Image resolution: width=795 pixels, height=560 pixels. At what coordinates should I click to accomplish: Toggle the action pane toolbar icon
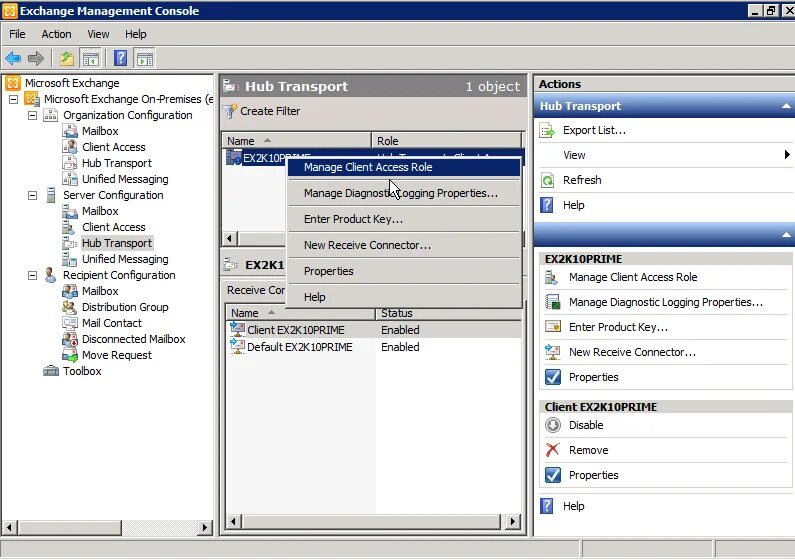tap(144, 58)
